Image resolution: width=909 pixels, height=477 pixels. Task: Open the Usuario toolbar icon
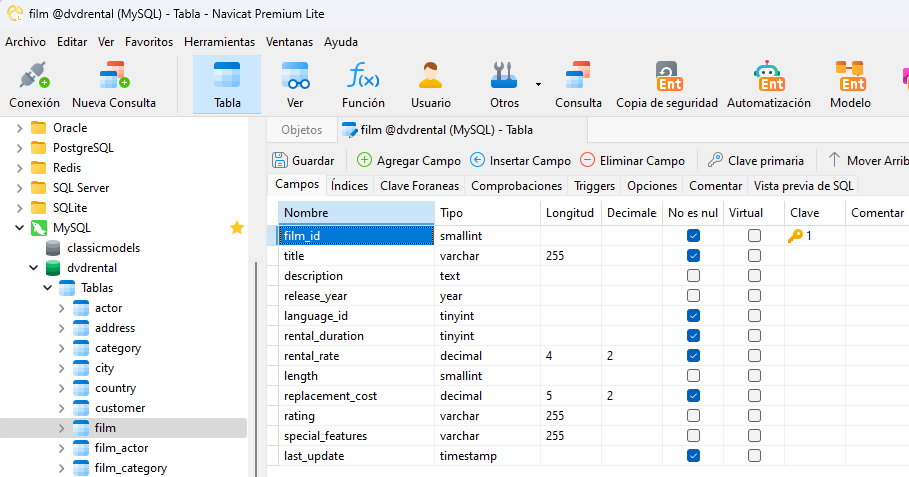coord(431,75)
